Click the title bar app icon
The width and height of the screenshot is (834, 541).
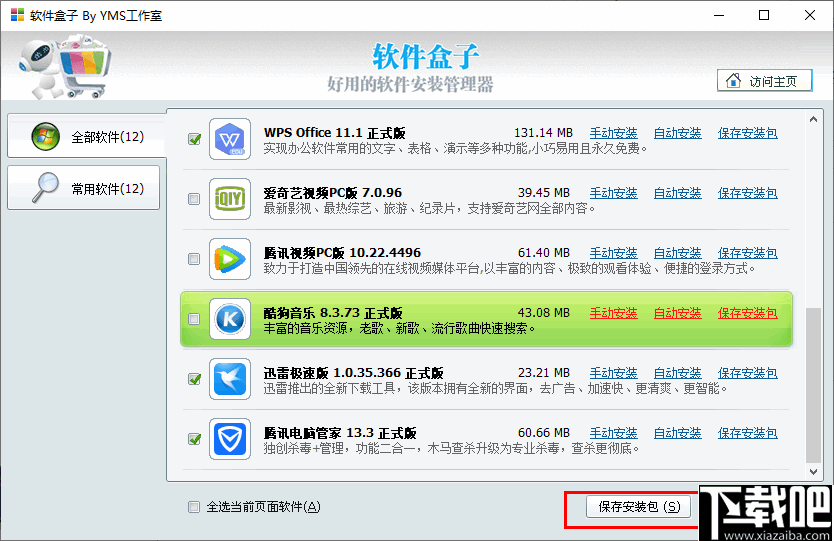coord(17,15)
